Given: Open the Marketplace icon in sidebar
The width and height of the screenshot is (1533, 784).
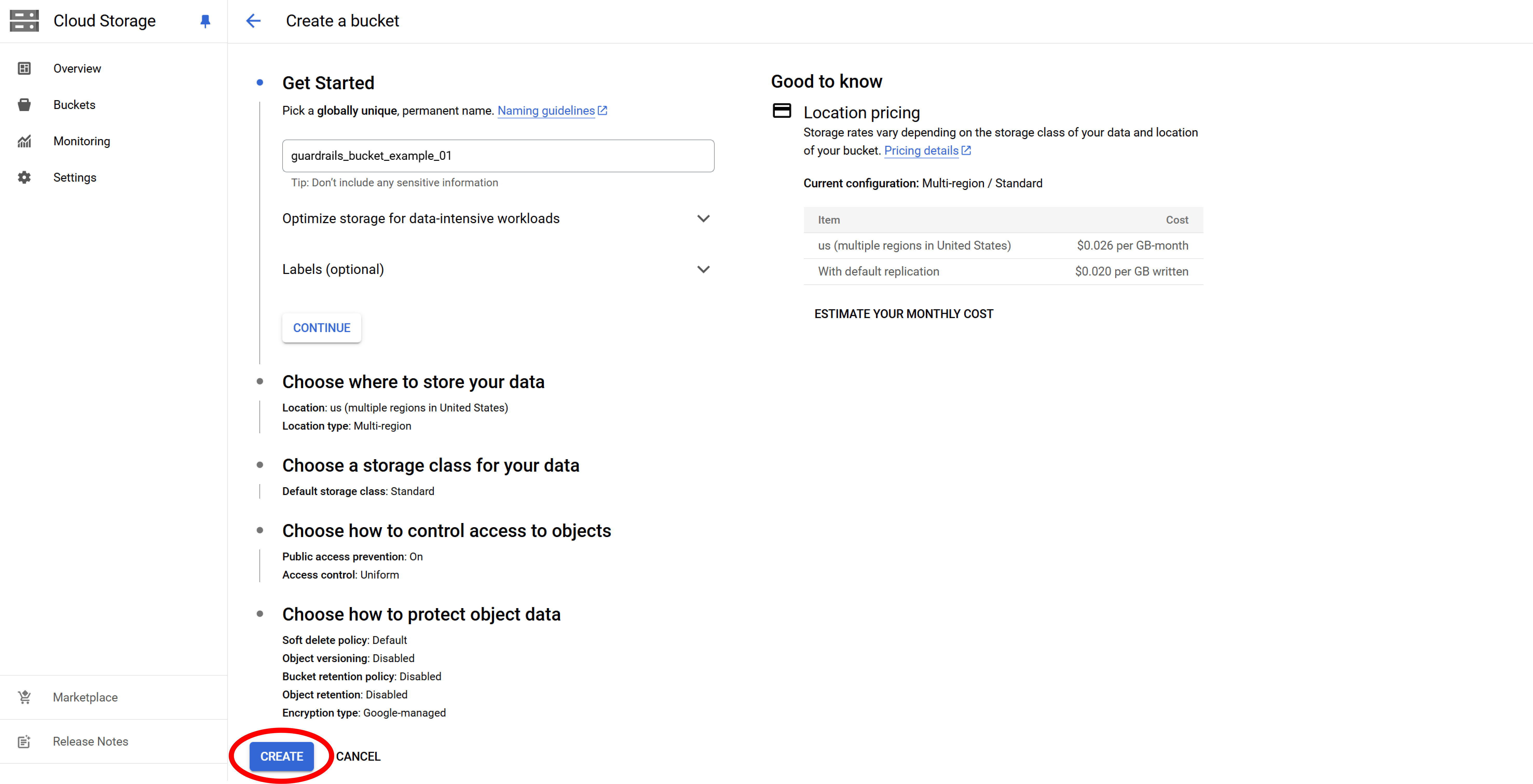Looking at the screenshot, I should 24,697.
